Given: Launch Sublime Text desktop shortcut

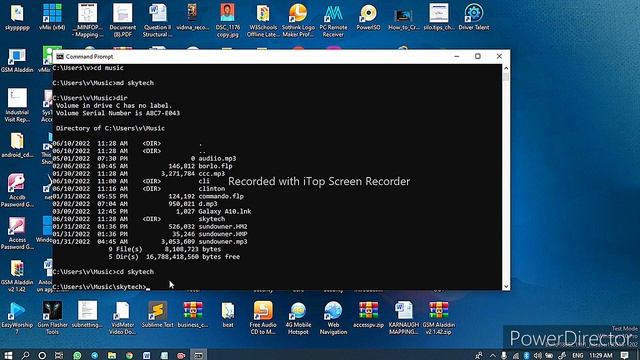Looking at the screenshot, I should coord(158,315).
